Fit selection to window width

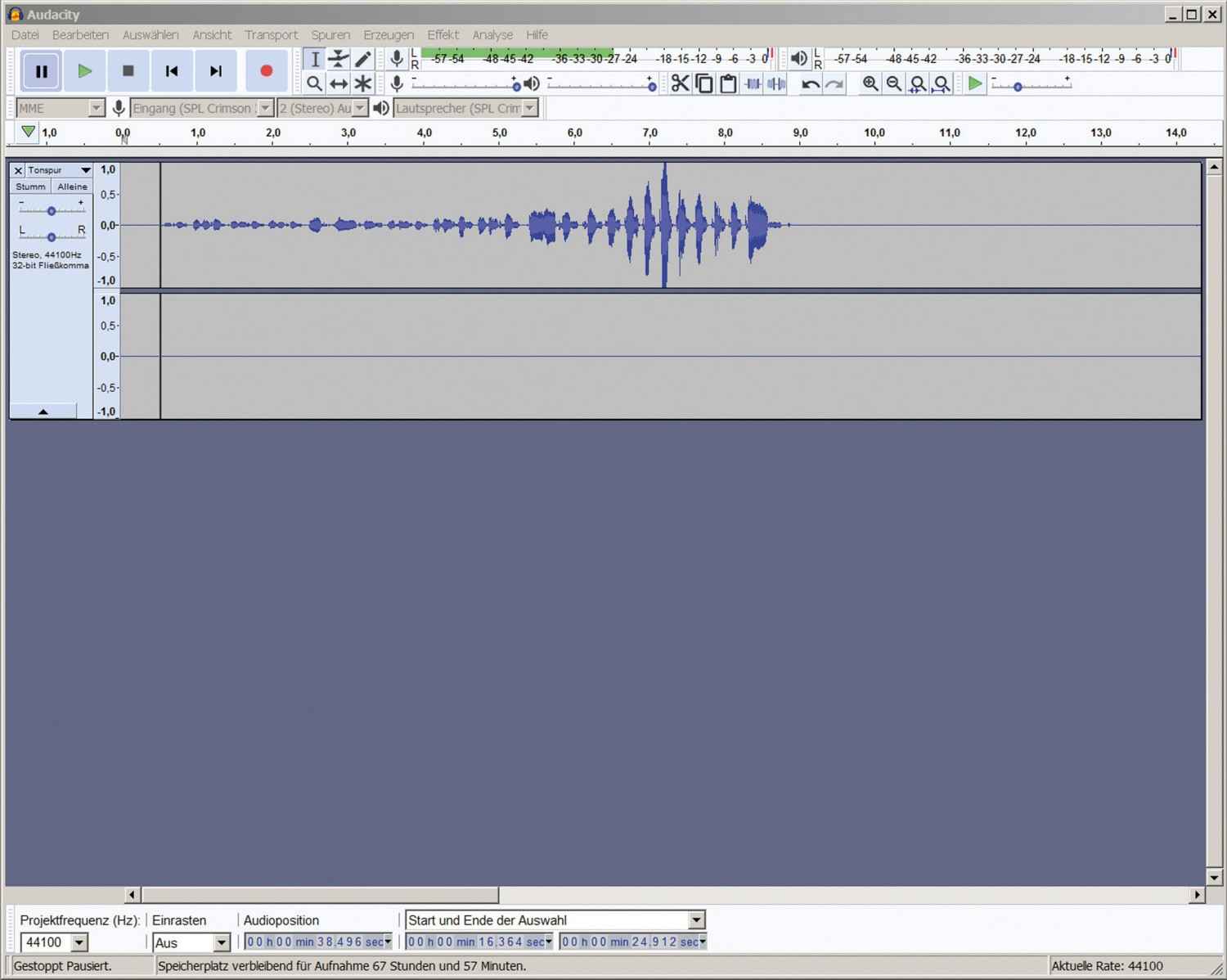(918, 83)
